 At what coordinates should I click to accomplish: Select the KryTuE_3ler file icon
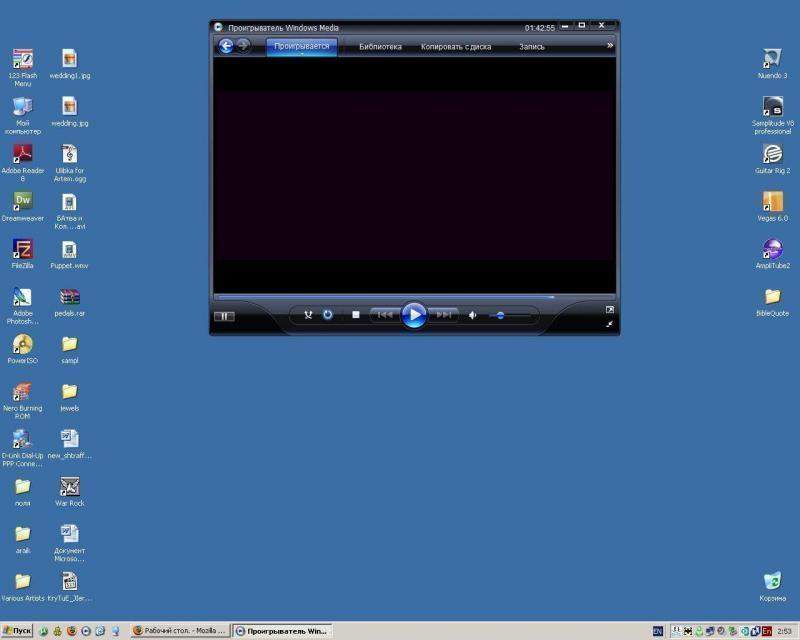pyautogui.click(x=69, y=587)
